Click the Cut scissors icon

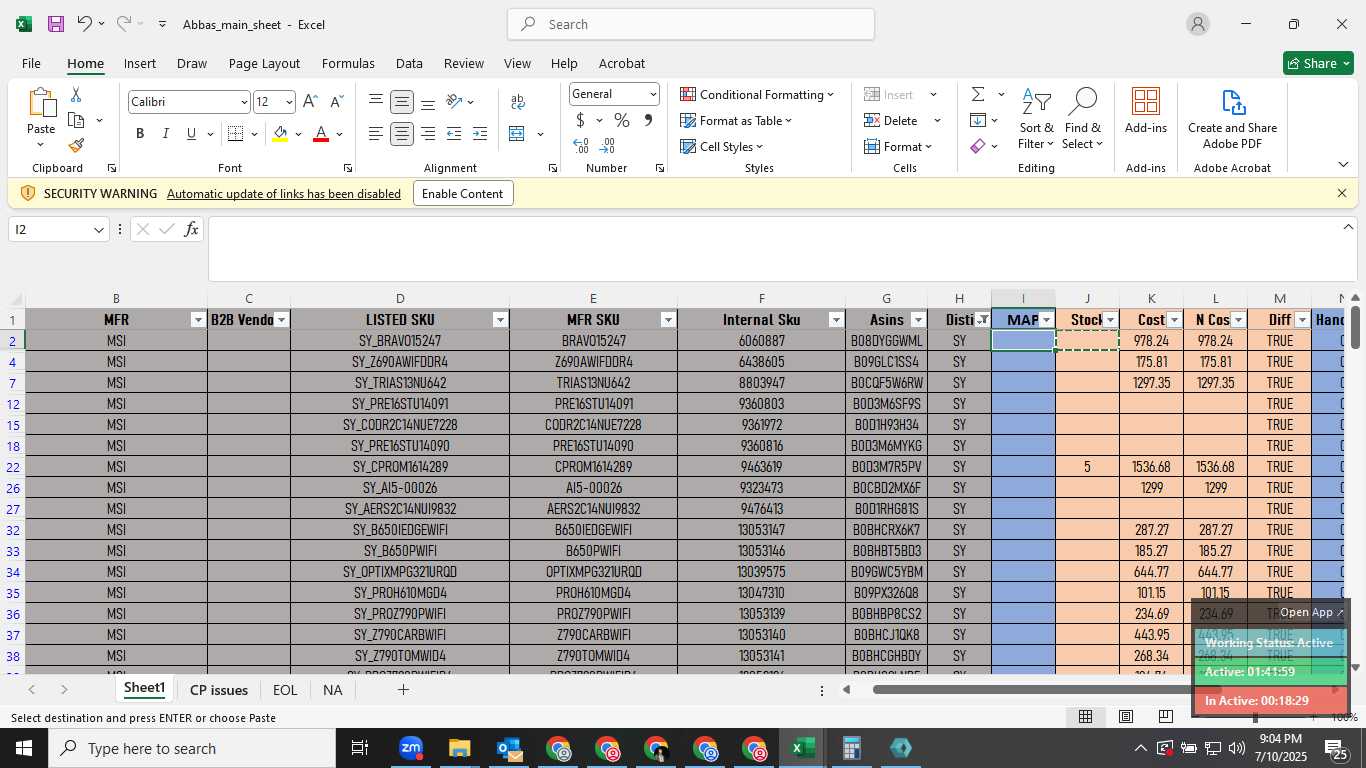(x=76, y=95)
